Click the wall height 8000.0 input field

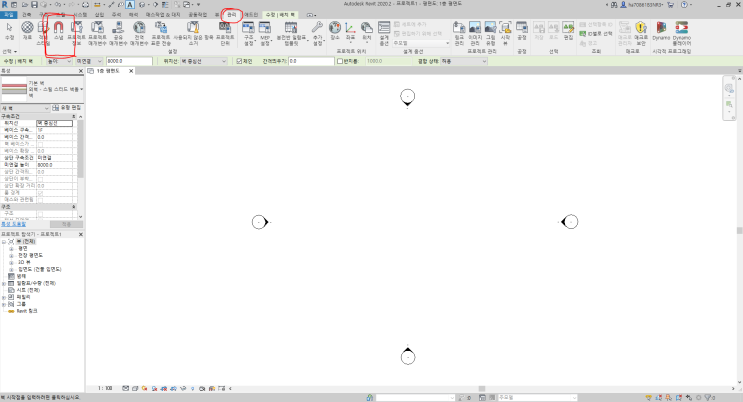129,61
